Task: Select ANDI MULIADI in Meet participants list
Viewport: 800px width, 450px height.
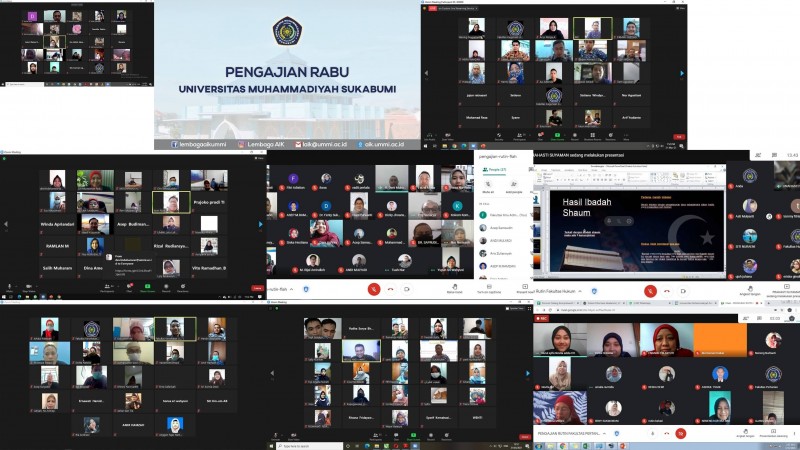Action: pyautogui.click(x=503, y=240)
